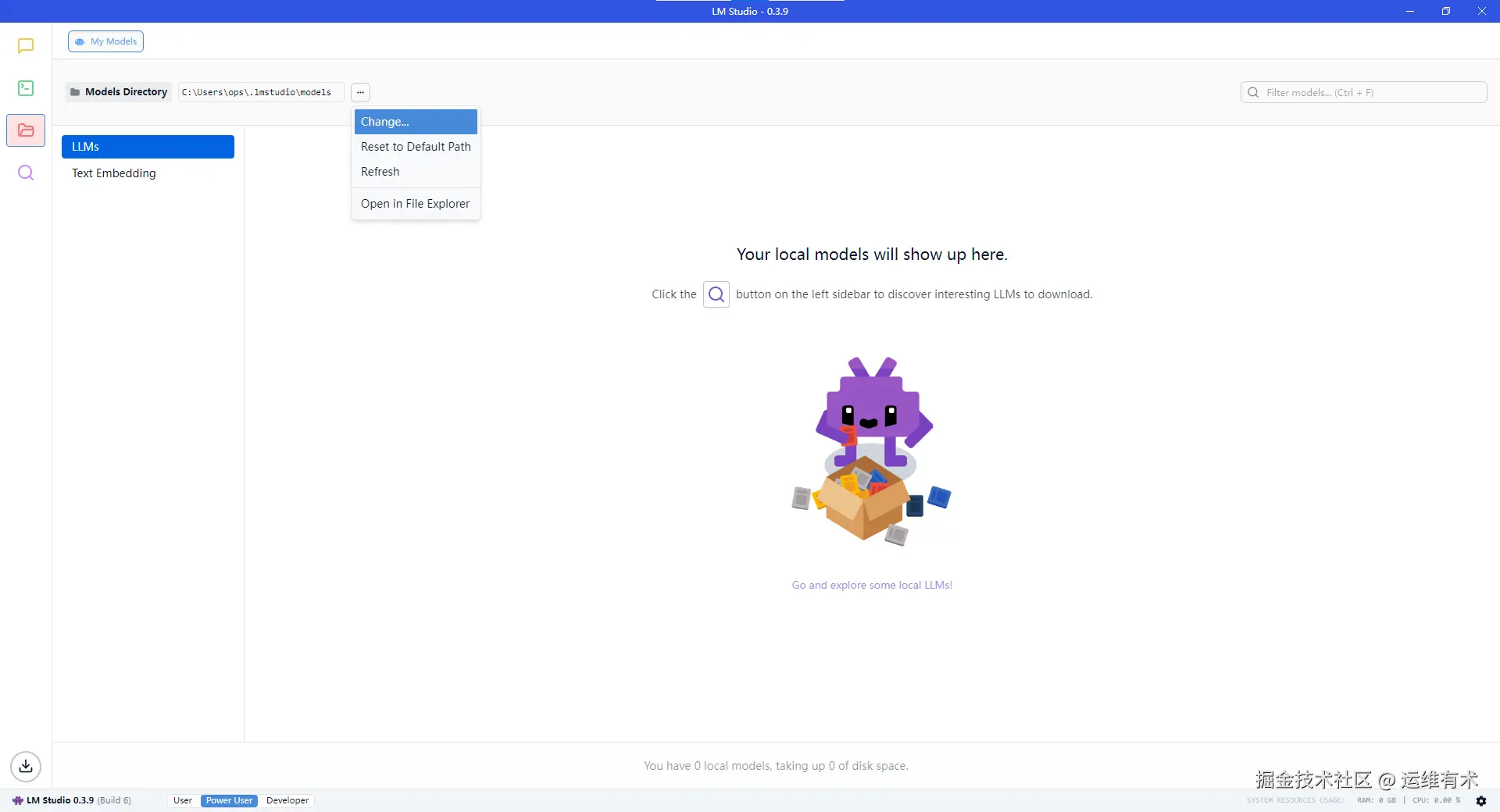
Task: Open the Downloads icon at bottom left
Action: pos(26,766)
